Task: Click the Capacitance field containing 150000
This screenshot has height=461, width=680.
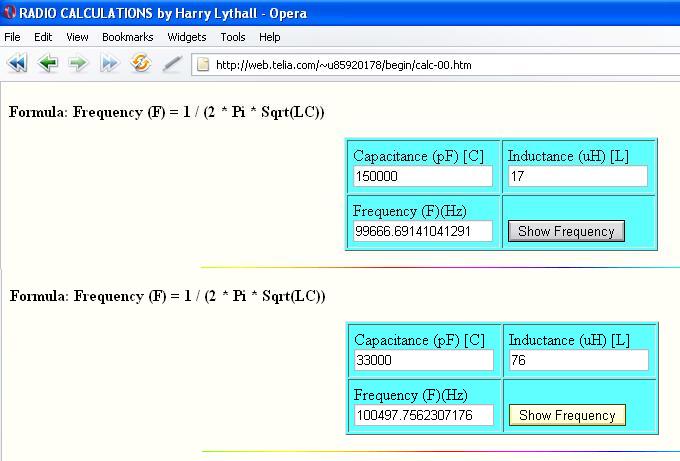Action: (423, 176)
